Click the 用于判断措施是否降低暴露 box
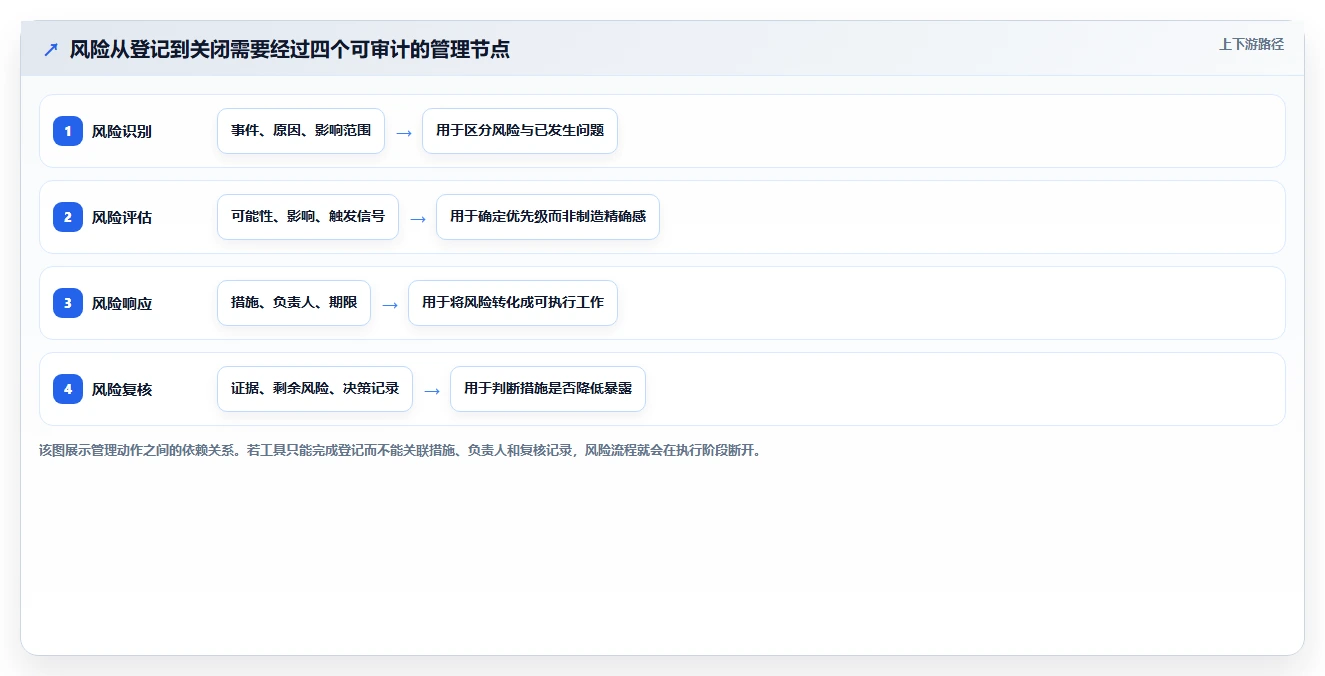 click(x=548, y=389)
